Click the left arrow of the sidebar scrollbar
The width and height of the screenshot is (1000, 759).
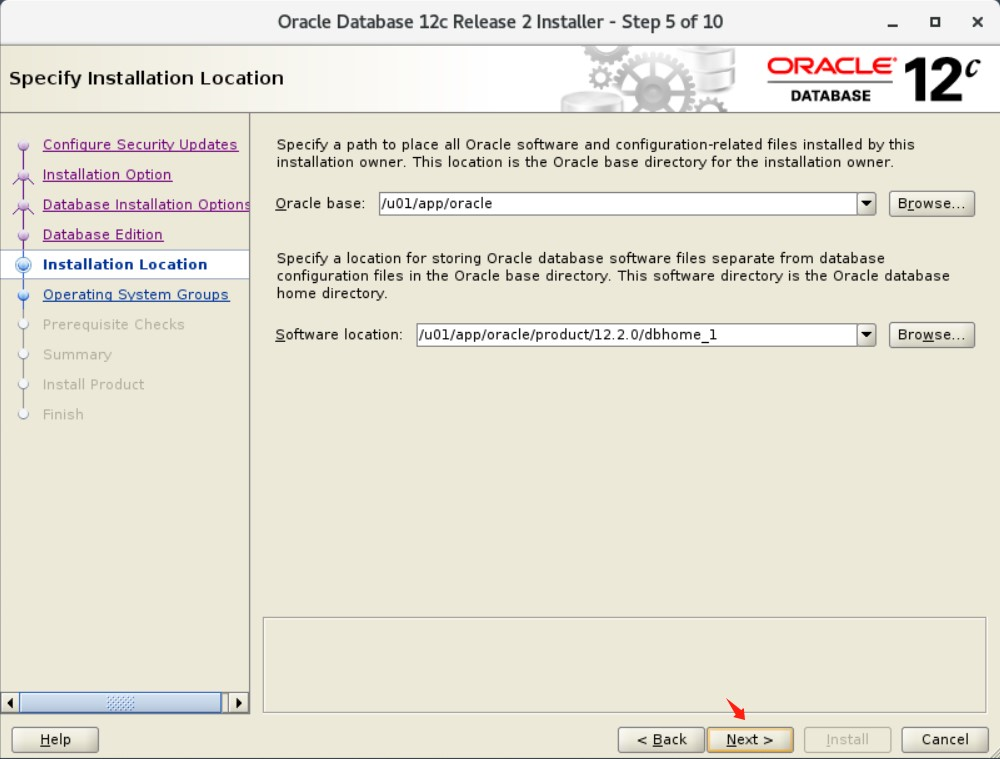[x=8, y=703]
